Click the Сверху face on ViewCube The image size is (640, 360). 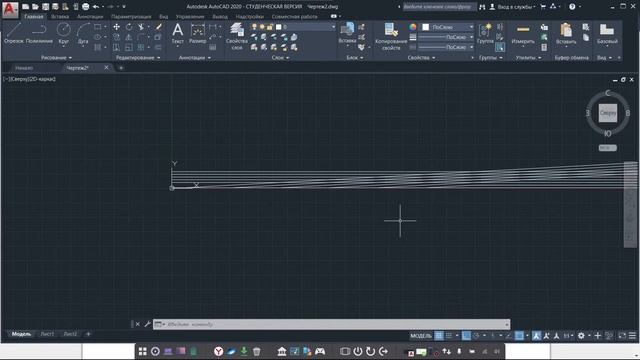608,113
